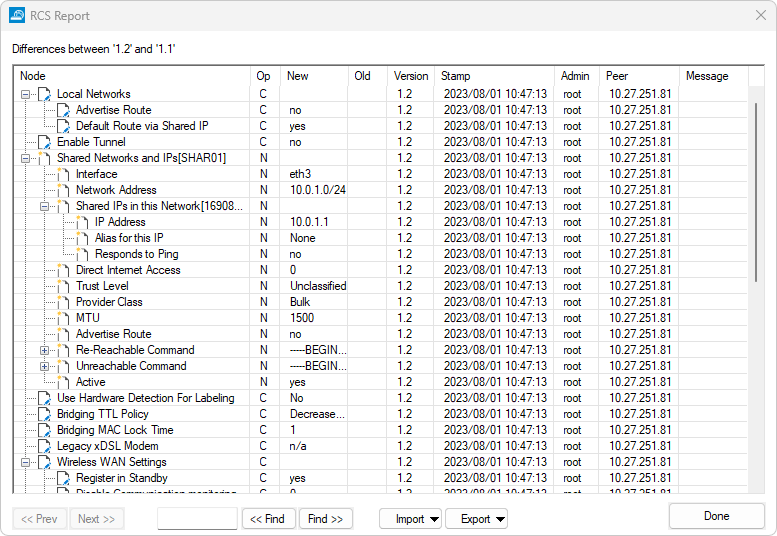This screenshot has height=536, width=777.
Task: Click the Shared Networks and IPs[SHAR01] icon
Action: point(45,158)
